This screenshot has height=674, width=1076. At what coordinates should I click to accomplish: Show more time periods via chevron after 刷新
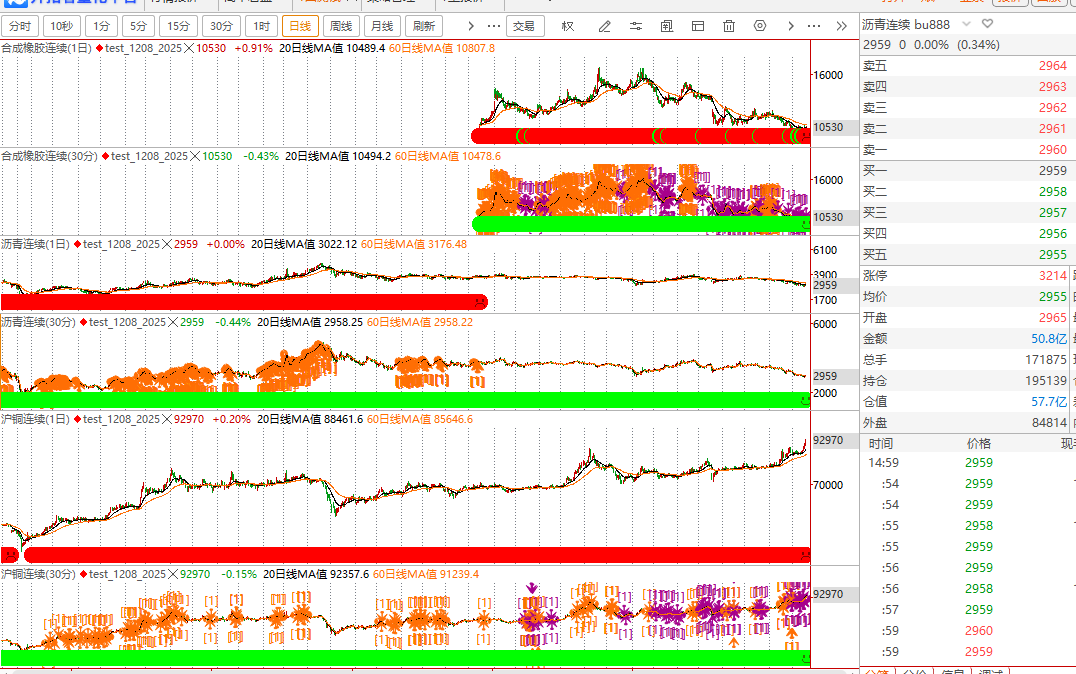click(x=470, y=26)
